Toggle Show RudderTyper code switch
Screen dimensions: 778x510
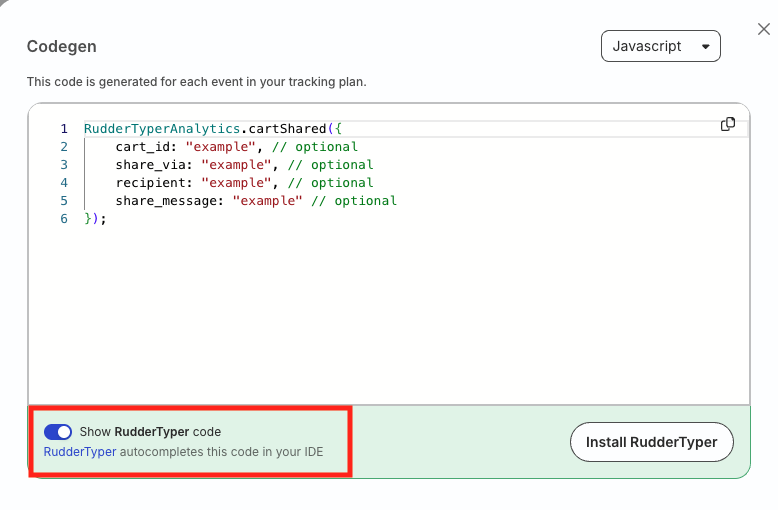(x=58, y=432)
